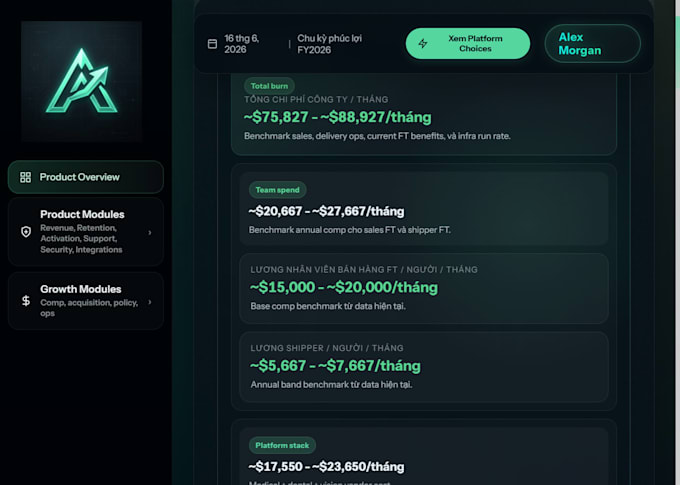Viewport: 680px width, 485px height.
Task: Click the ~$20,667 – ~$27,667/tháng value
Action: (327, 211)
